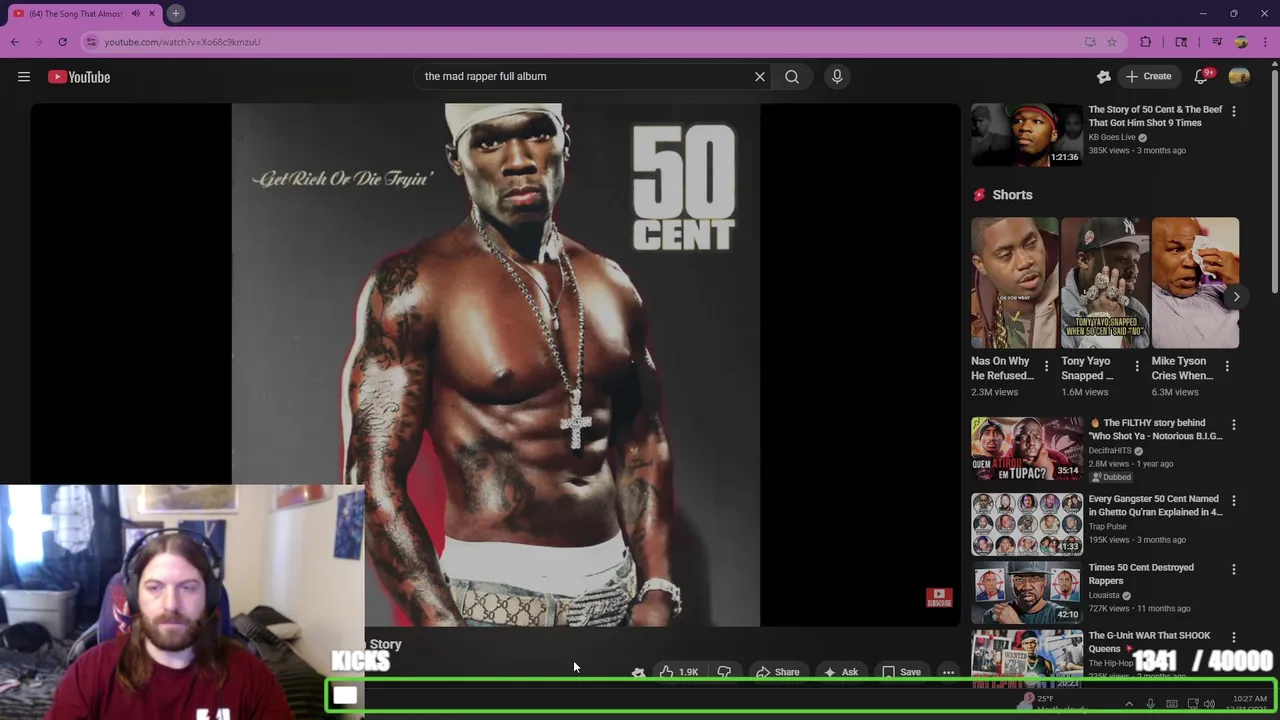Open YouTube notifications bell
This screenshot has height=720, width=1280.
(x=1202, y=76)
